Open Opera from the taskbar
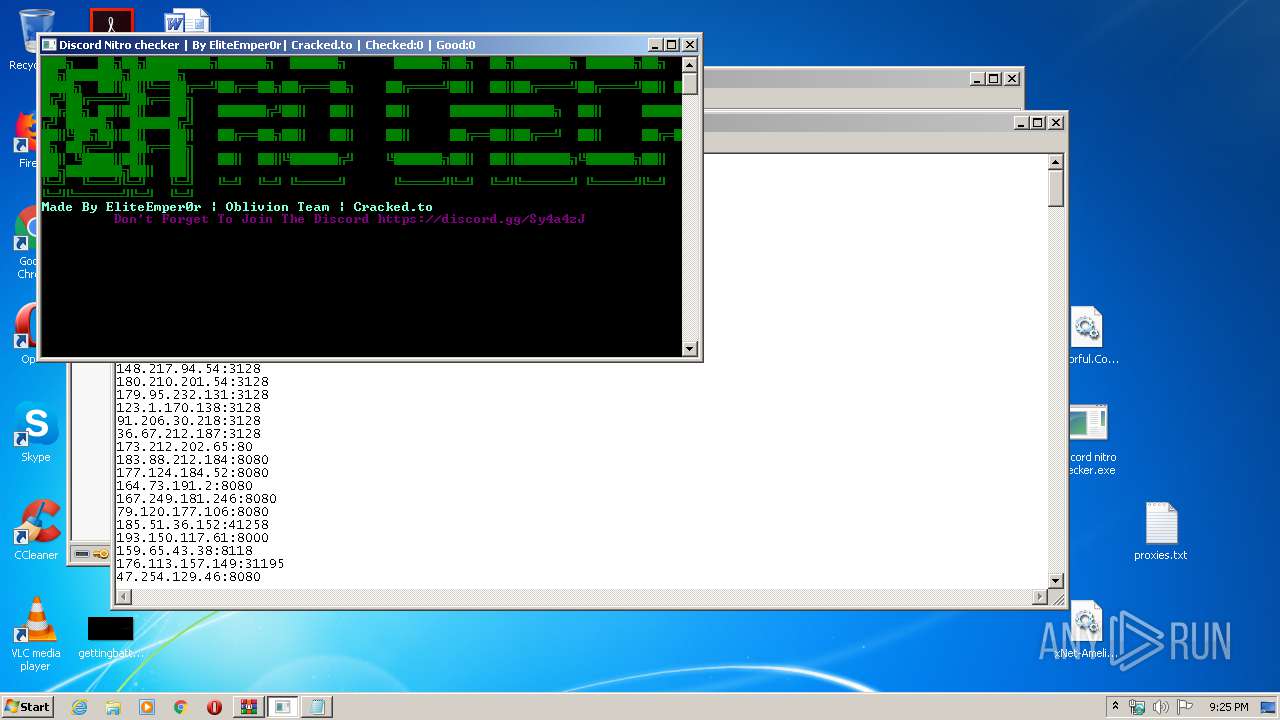Screen dimensions: 1280x720 coord(214,707)
